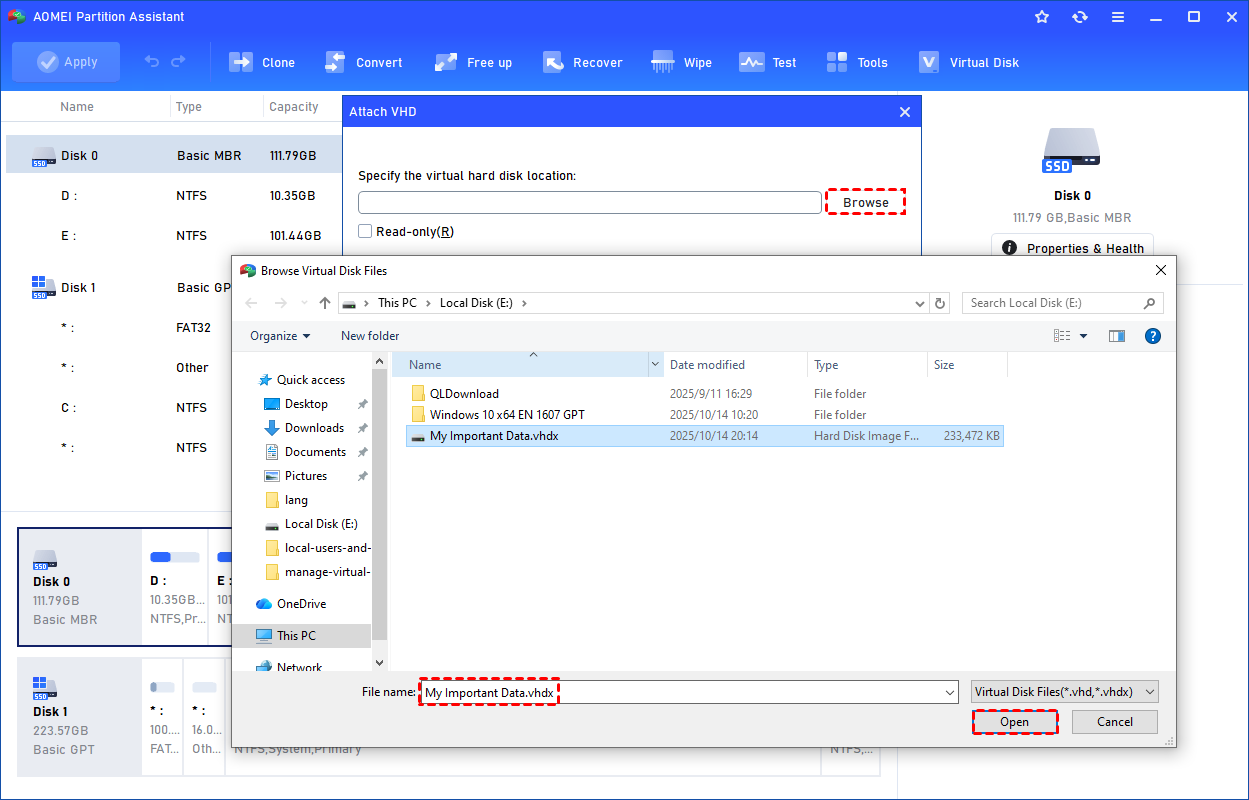Open the Tools menu

point(857,62)
